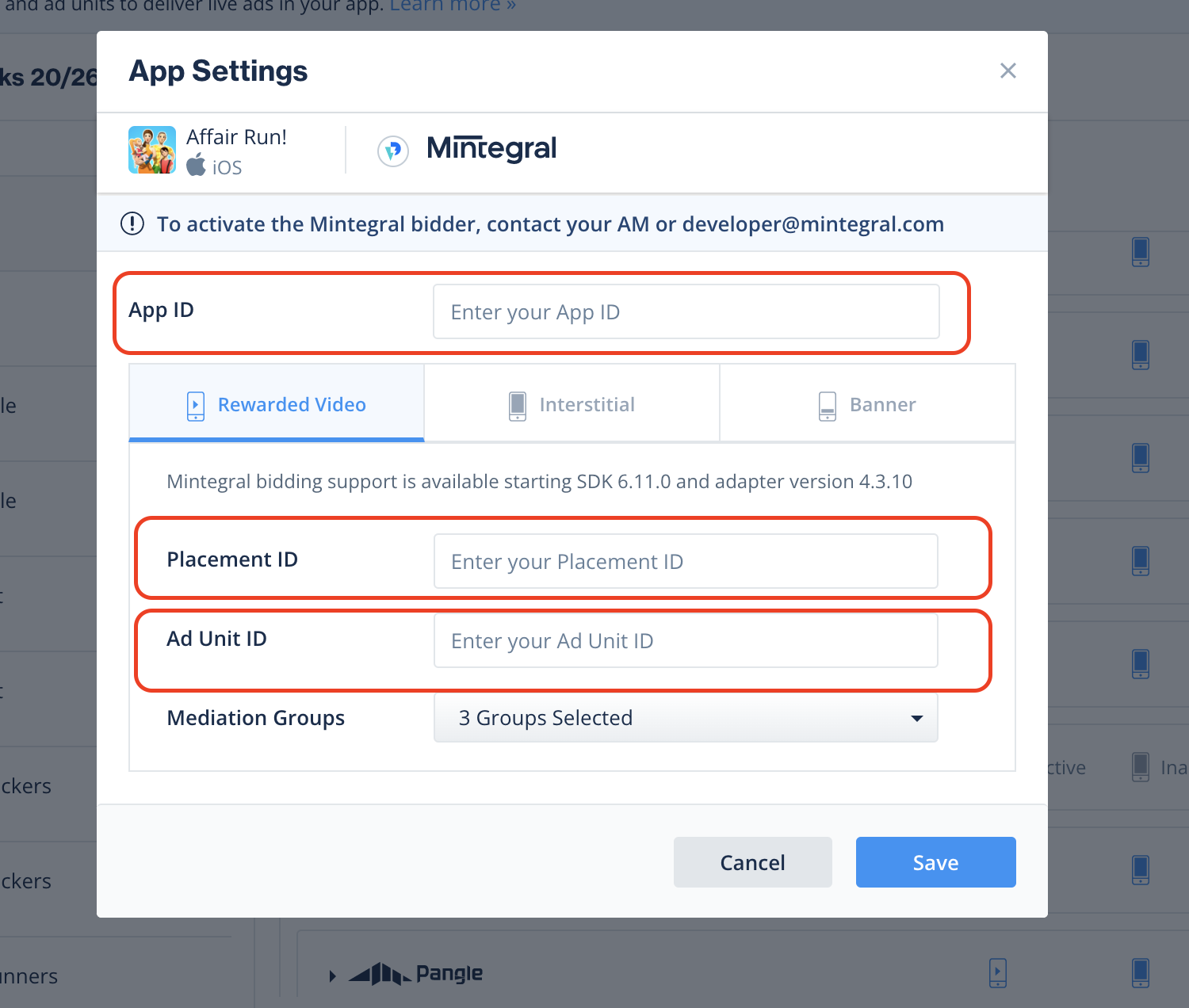1189x1008 pixels.
Task: Click the Banner tab device icon
Action: point(828,406)
